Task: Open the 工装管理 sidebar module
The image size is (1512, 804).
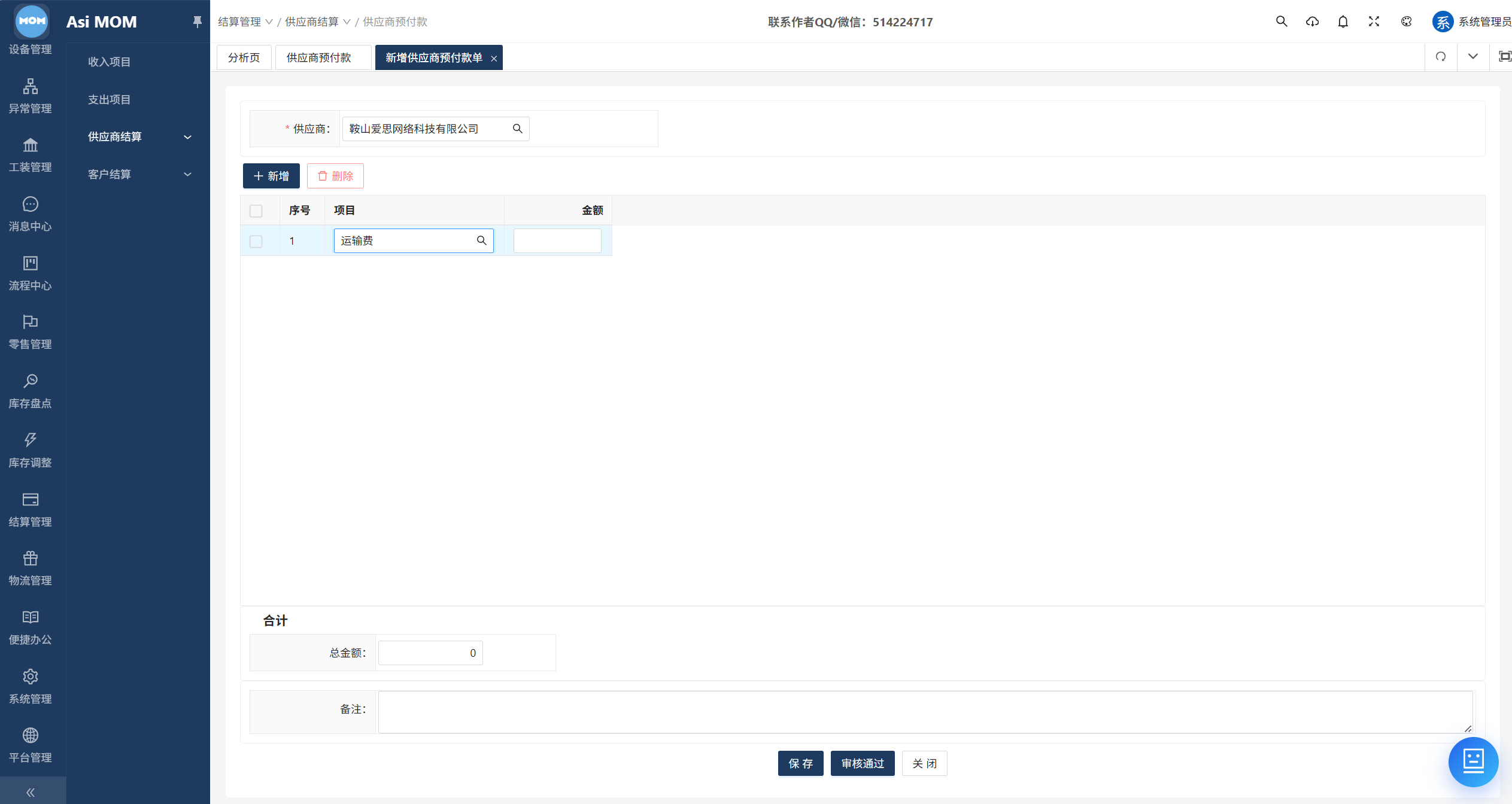Action: pos(30,155)
